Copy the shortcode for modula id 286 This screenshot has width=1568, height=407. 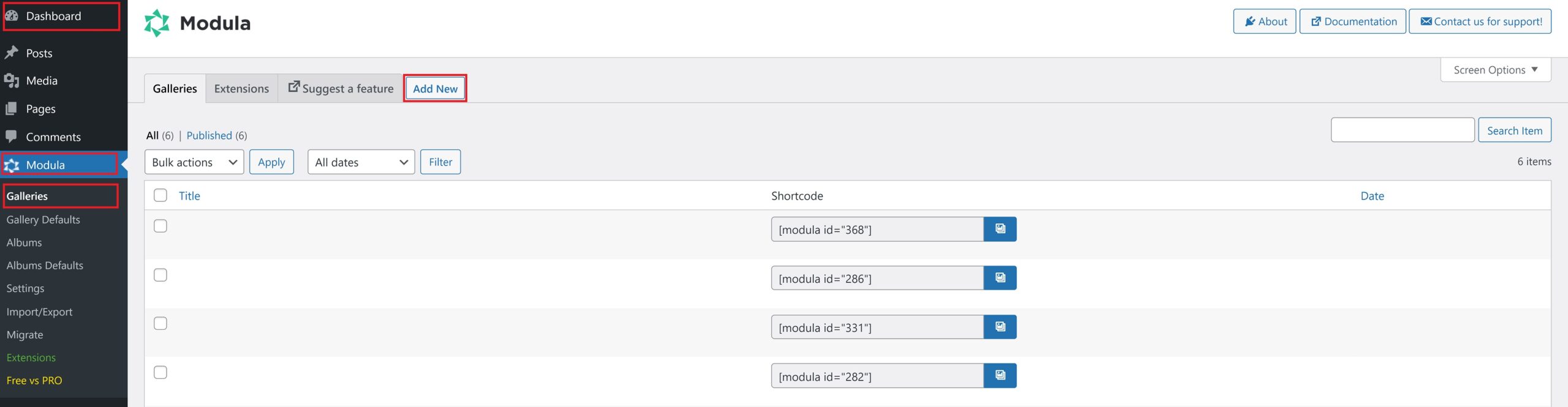pos(1000,278)
